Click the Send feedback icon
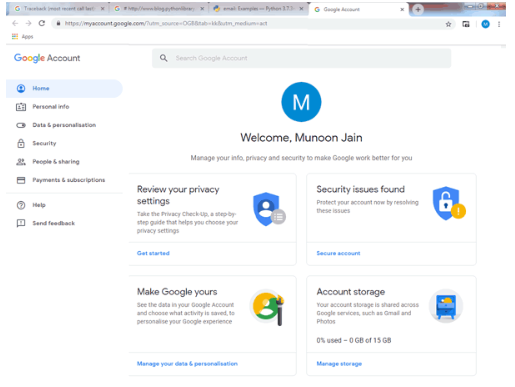515x387 pixels. tap(21, 223)
